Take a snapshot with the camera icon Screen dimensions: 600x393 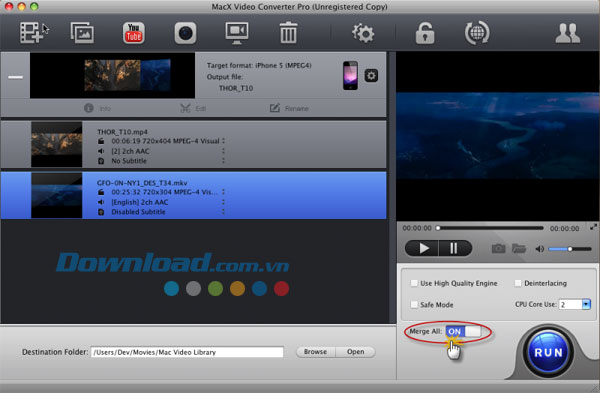coord(498,249)
